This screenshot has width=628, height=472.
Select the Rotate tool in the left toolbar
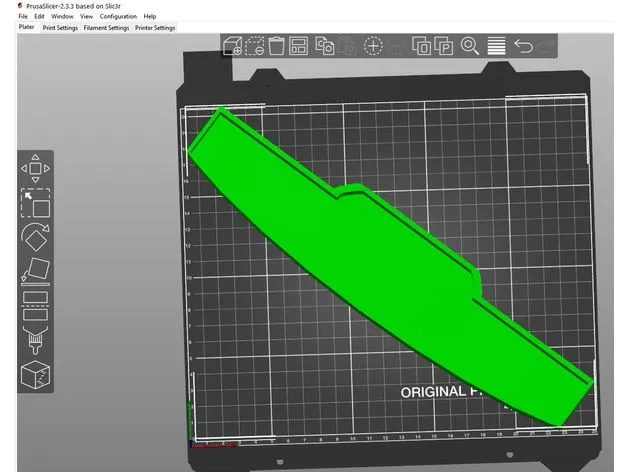(x=35, y=237)
